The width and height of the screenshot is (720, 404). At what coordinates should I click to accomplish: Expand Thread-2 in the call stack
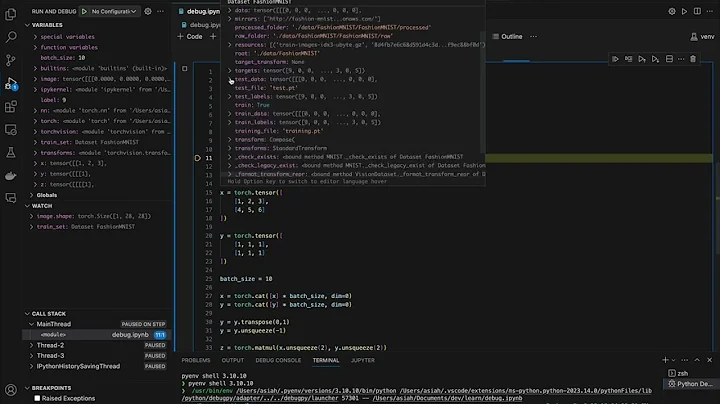(x=31, y=345)
